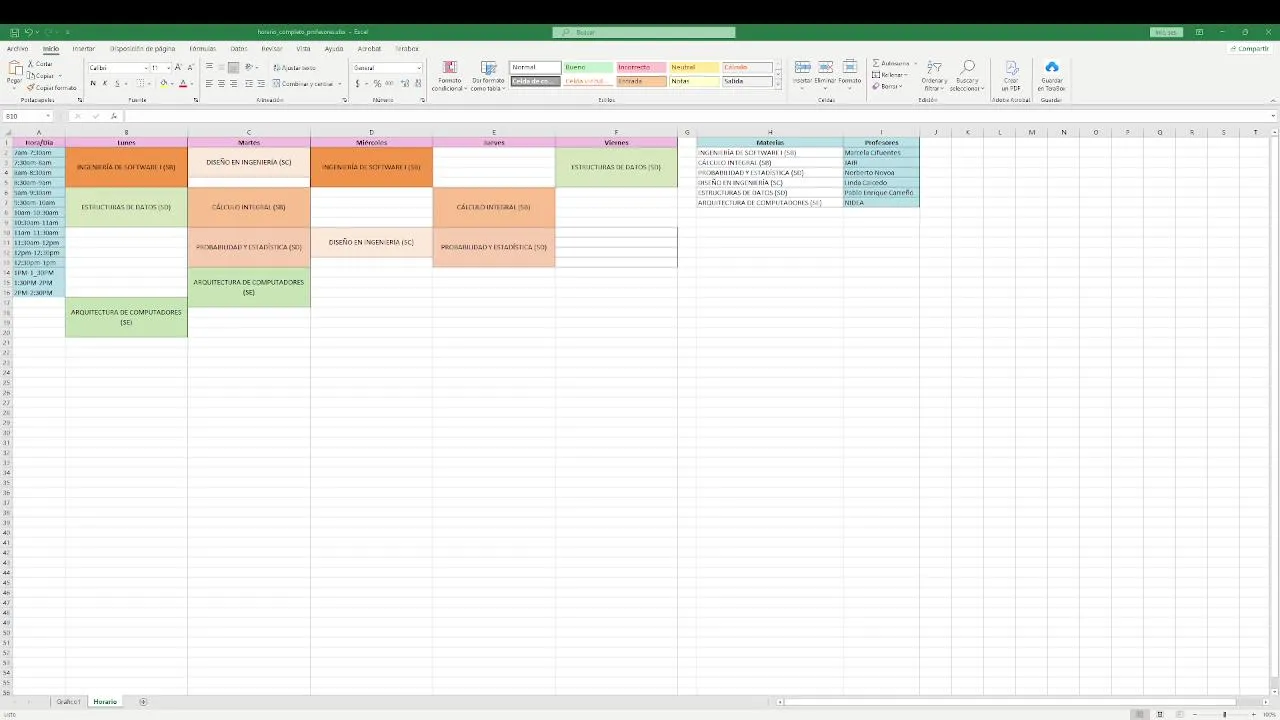Image resolution: width=1280 pixels, height=720 pixels.
Task: Apply the Neutral cell style
Action: coord(694,67)
